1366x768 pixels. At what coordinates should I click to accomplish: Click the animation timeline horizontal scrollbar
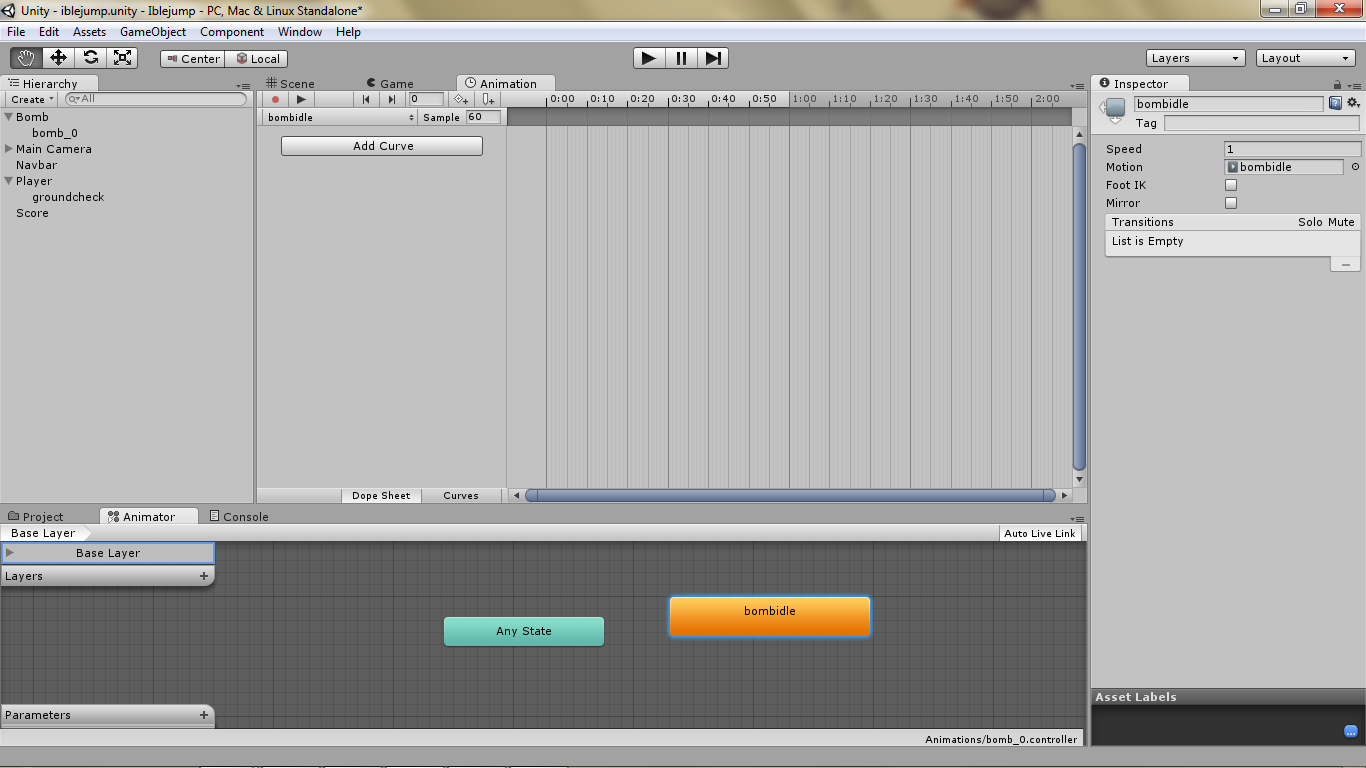[x=790, y=495]
